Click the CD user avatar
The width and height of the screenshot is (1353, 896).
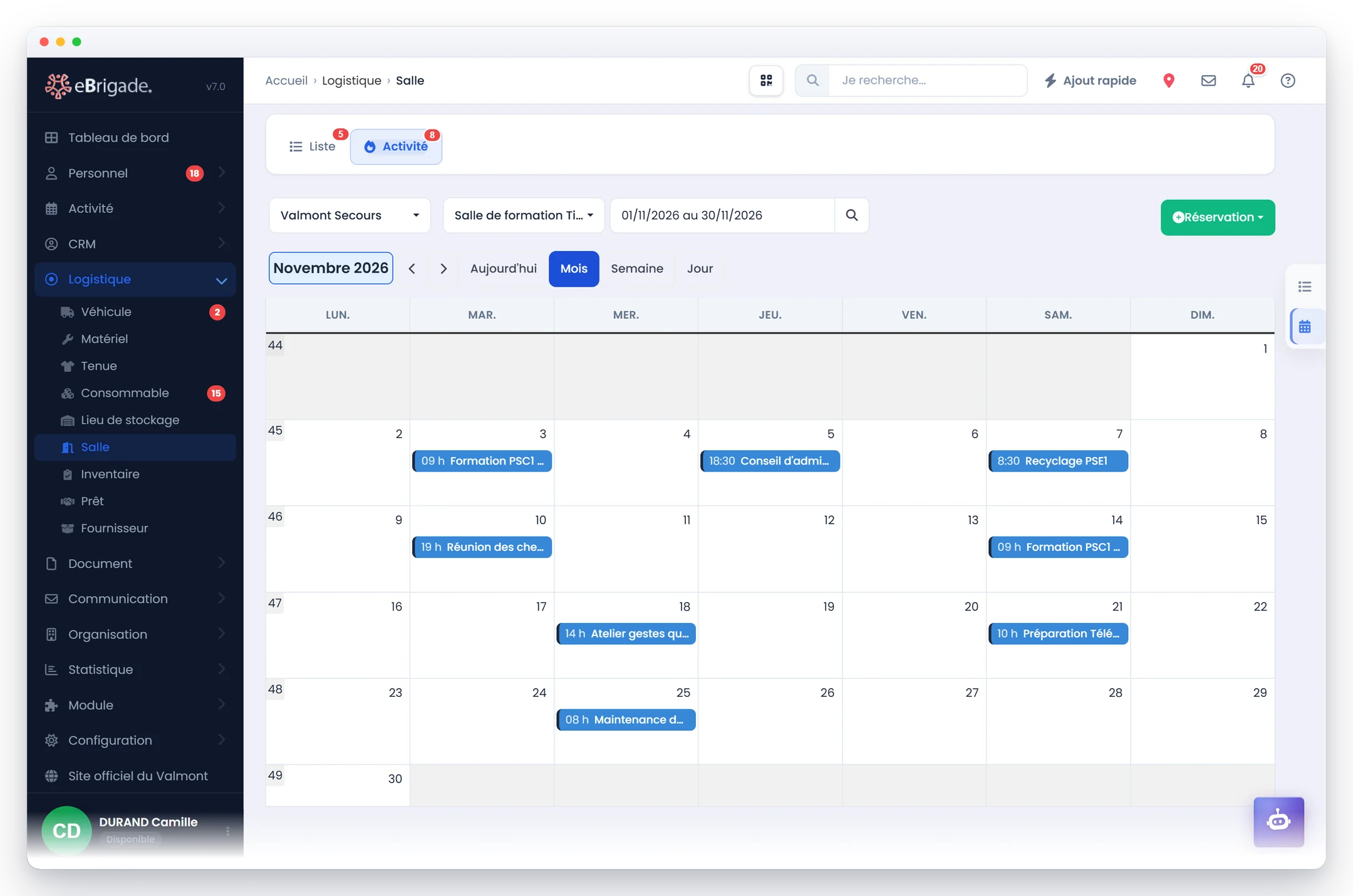66,831
